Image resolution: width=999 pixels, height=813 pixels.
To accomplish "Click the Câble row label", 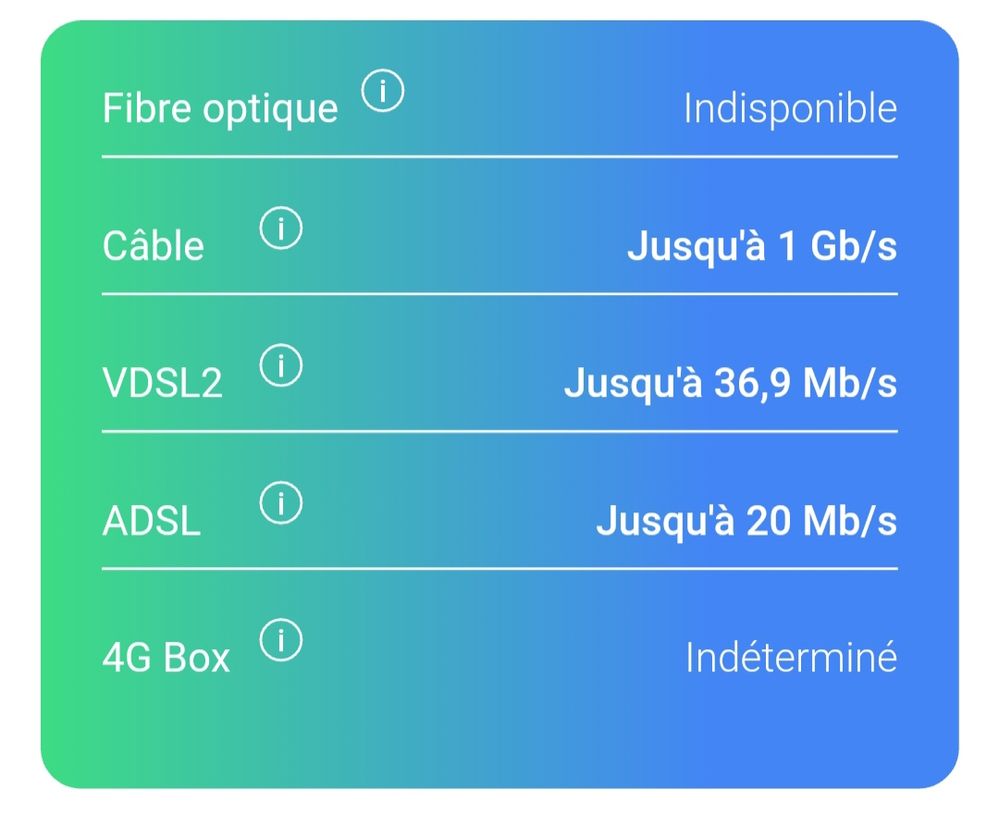I will coord(153,246).
